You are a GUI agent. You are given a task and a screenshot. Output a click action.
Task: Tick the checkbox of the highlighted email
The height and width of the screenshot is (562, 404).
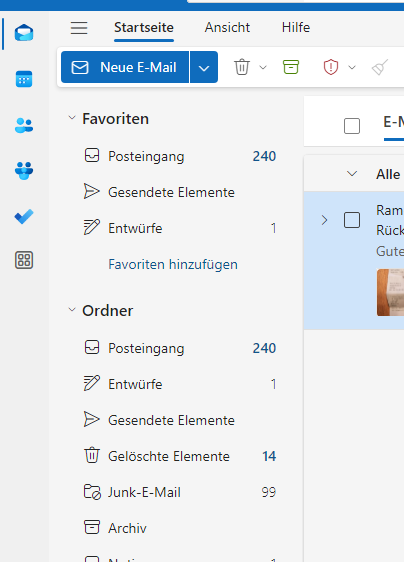[x=352, y=220]
